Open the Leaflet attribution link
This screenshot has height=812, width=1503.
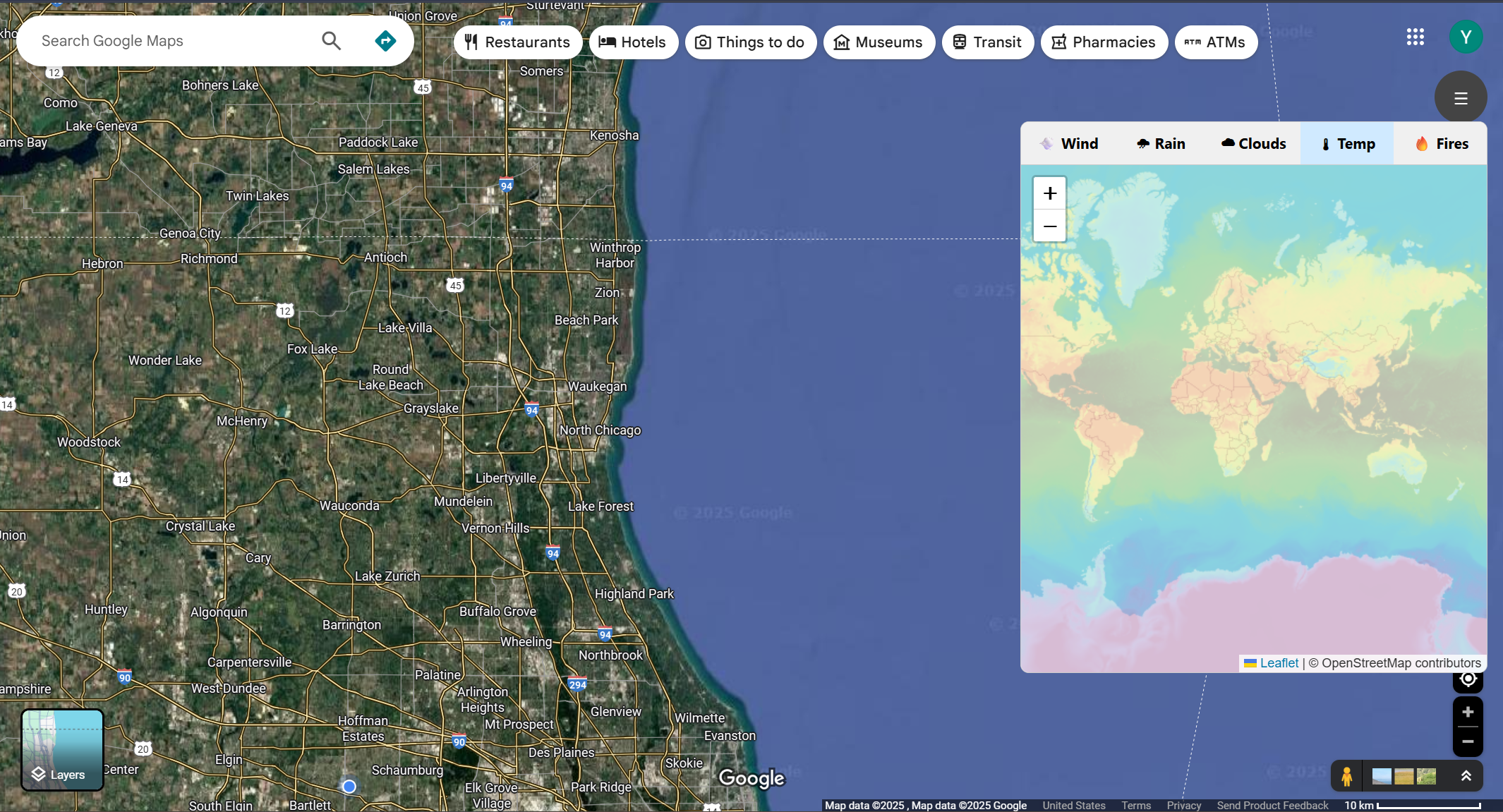click(1279, 663)
